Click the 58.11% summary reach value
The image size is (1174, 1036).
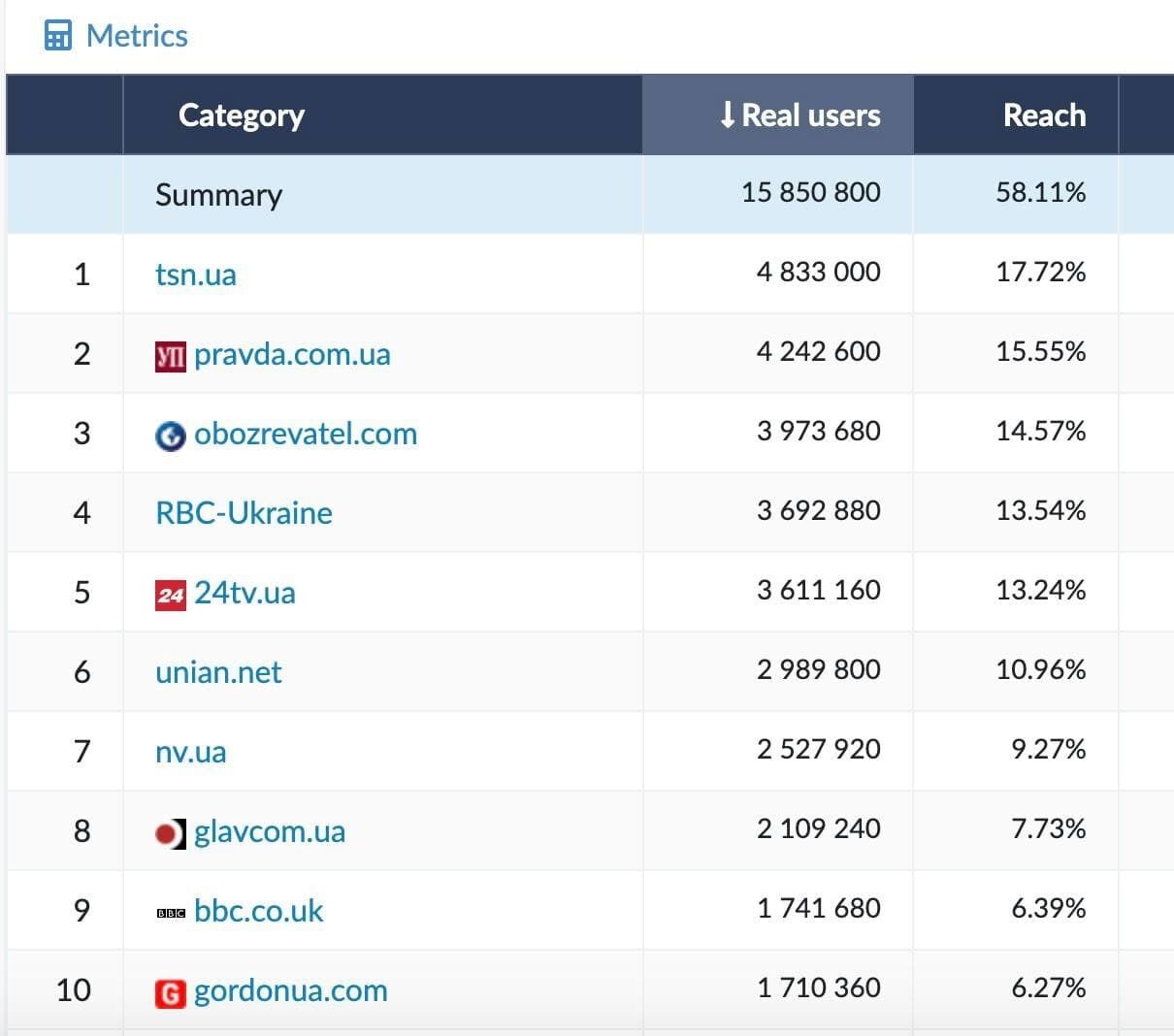[1040, 193]
